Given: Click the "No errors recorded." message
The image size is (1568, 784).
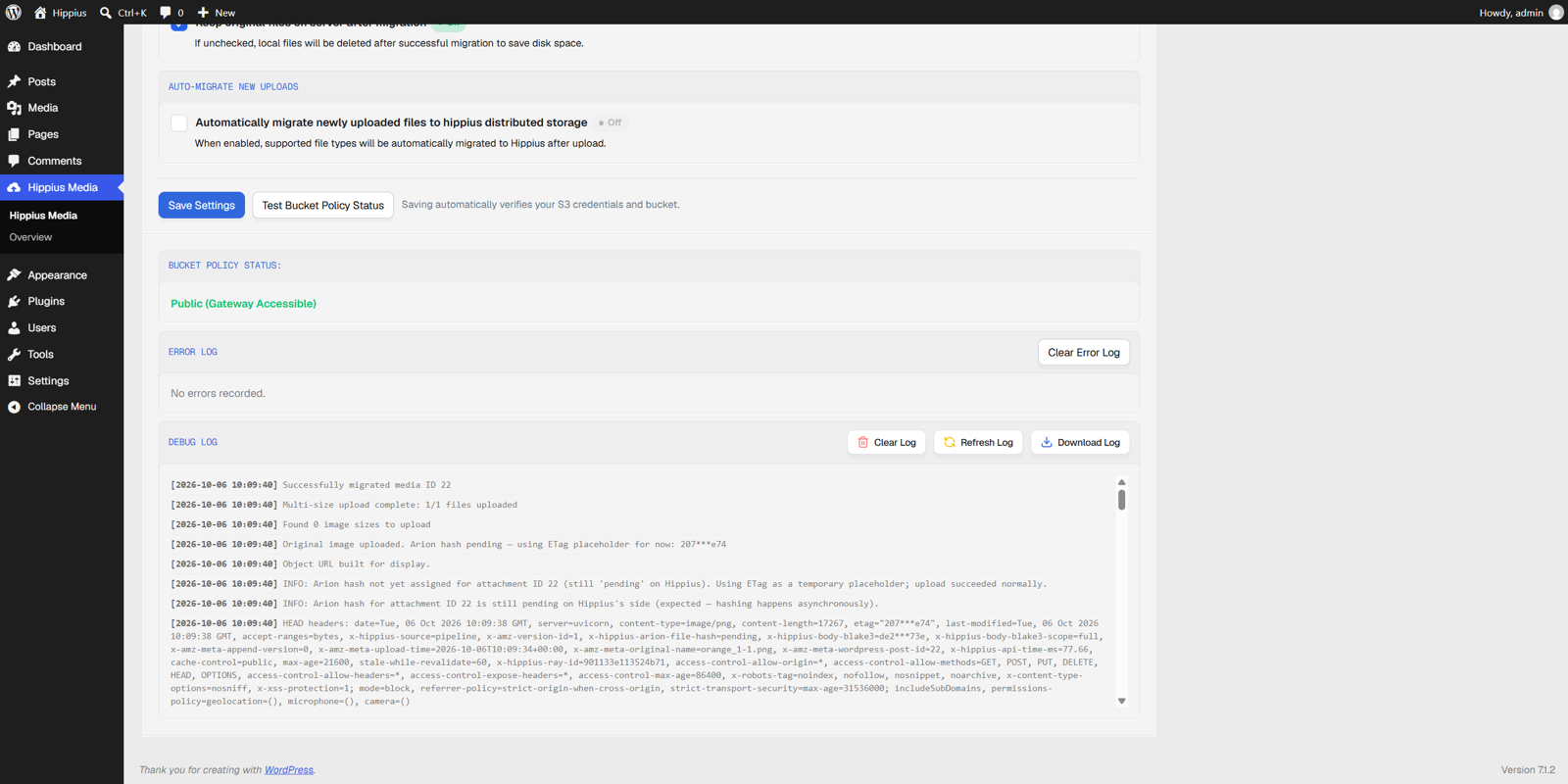Looking at the screenshot, I should [218, 394].
